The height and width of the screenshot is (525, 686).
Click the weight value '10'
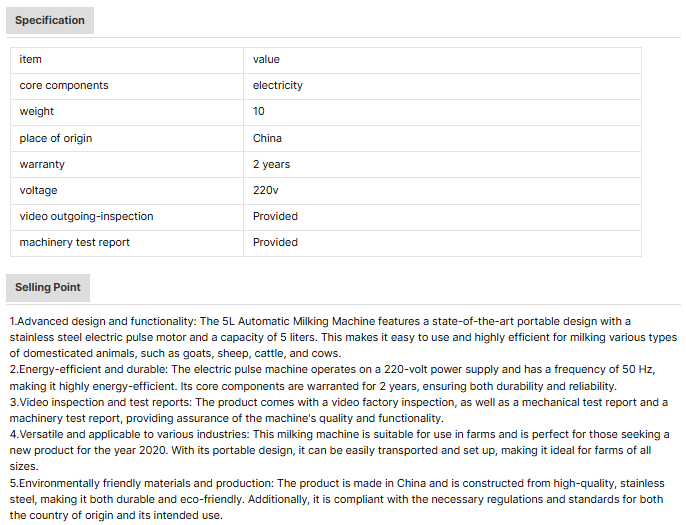pyautogui.click(x=259, y=112)
